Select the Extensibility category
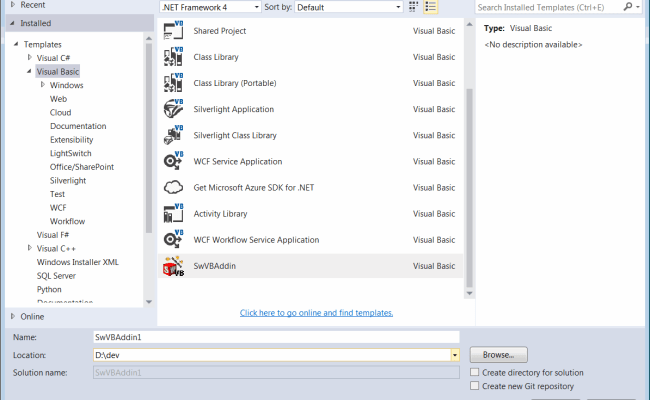 [x=72, y=140]
